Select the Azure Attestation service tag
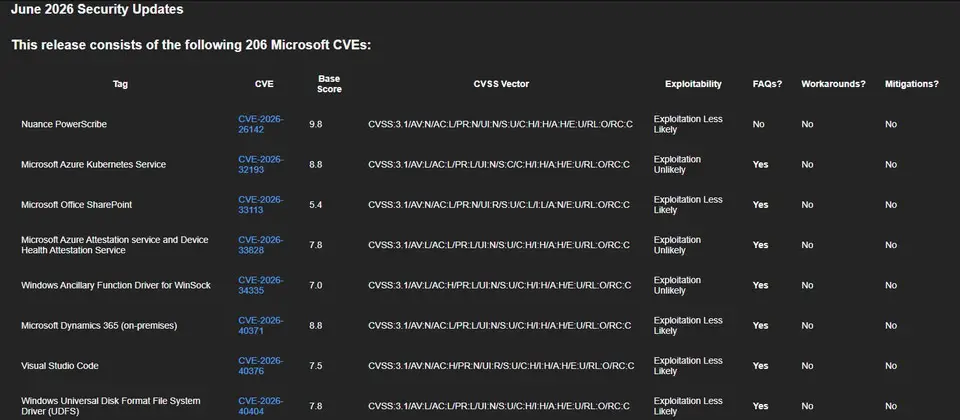Viewport: 960px width, 420px height. (x=114, y=245)
